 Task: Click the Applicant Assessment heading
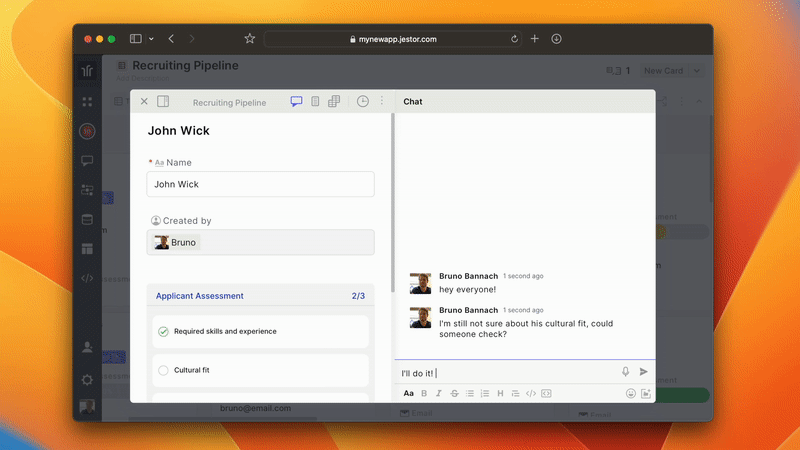(x=200, y=296)
